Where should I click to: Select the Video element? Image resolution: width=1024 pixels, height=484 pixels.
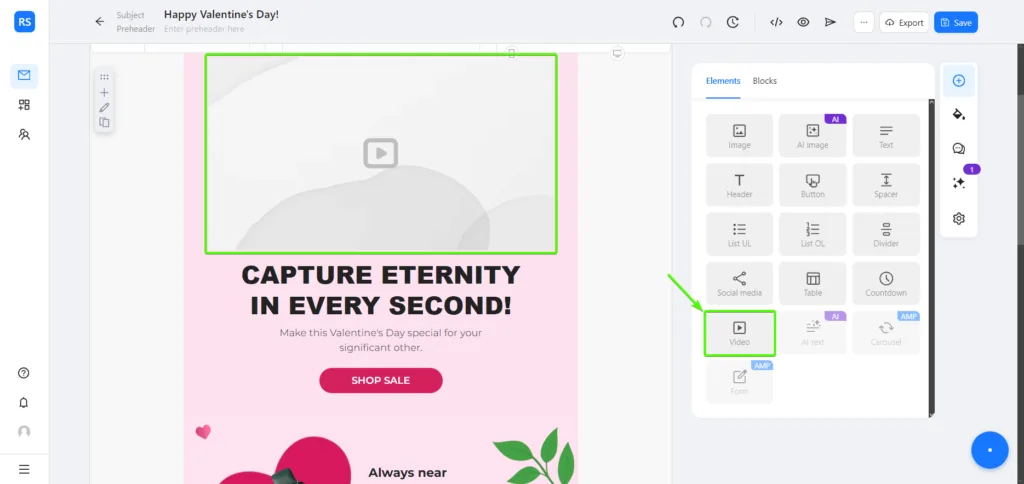[739, 333]
